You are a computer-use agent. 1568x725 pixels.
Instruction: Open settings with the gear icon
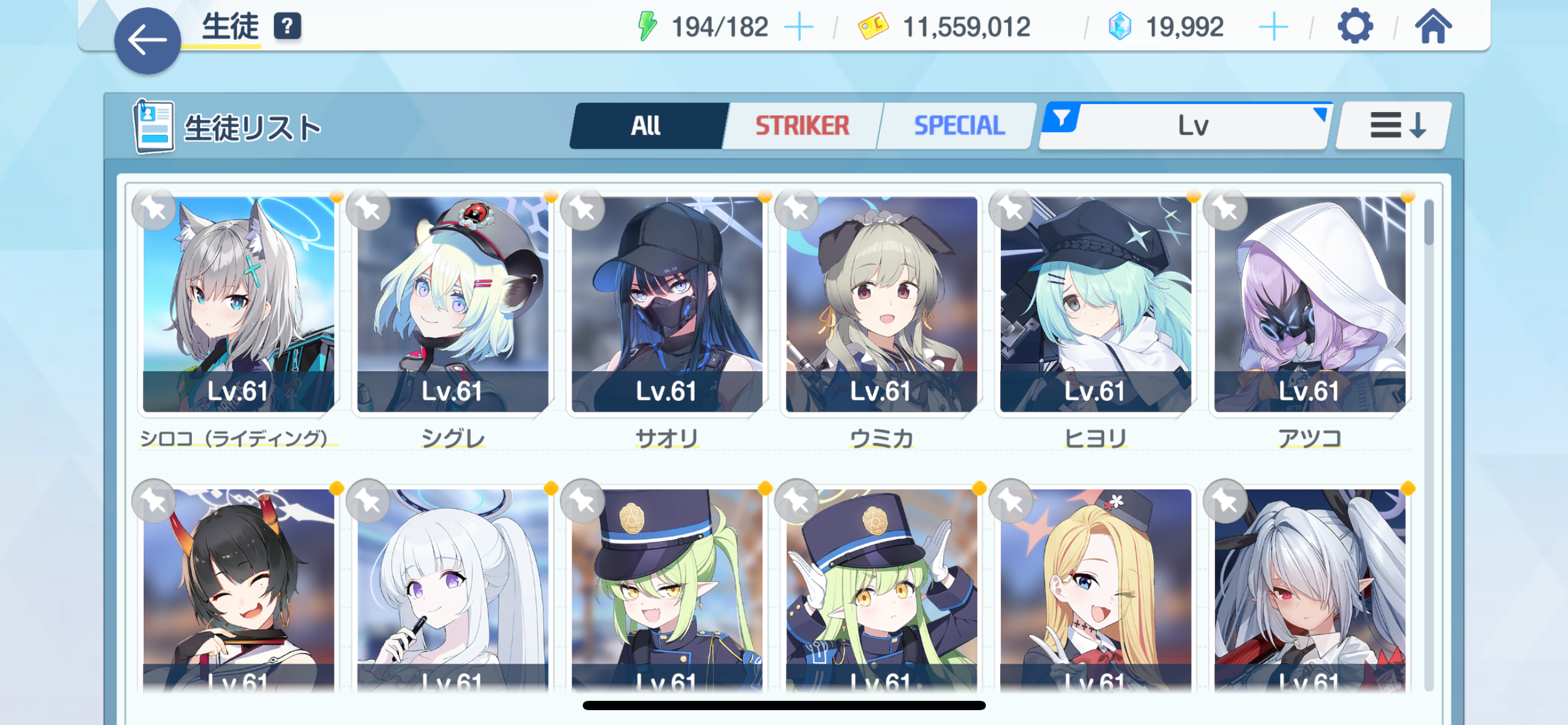click(1355, 27)
